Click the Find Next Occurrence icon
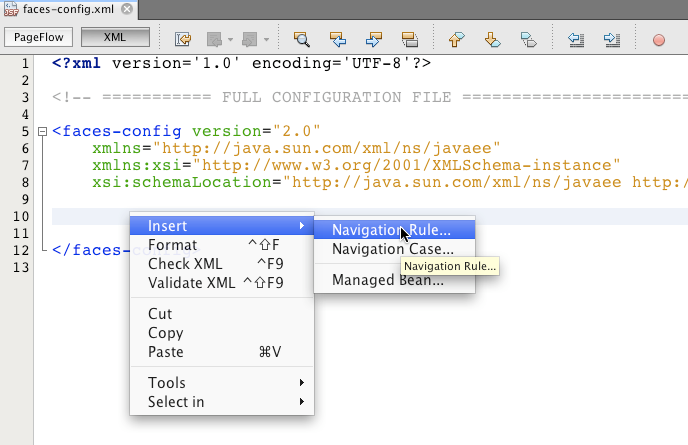 click(x=373, y=39)
